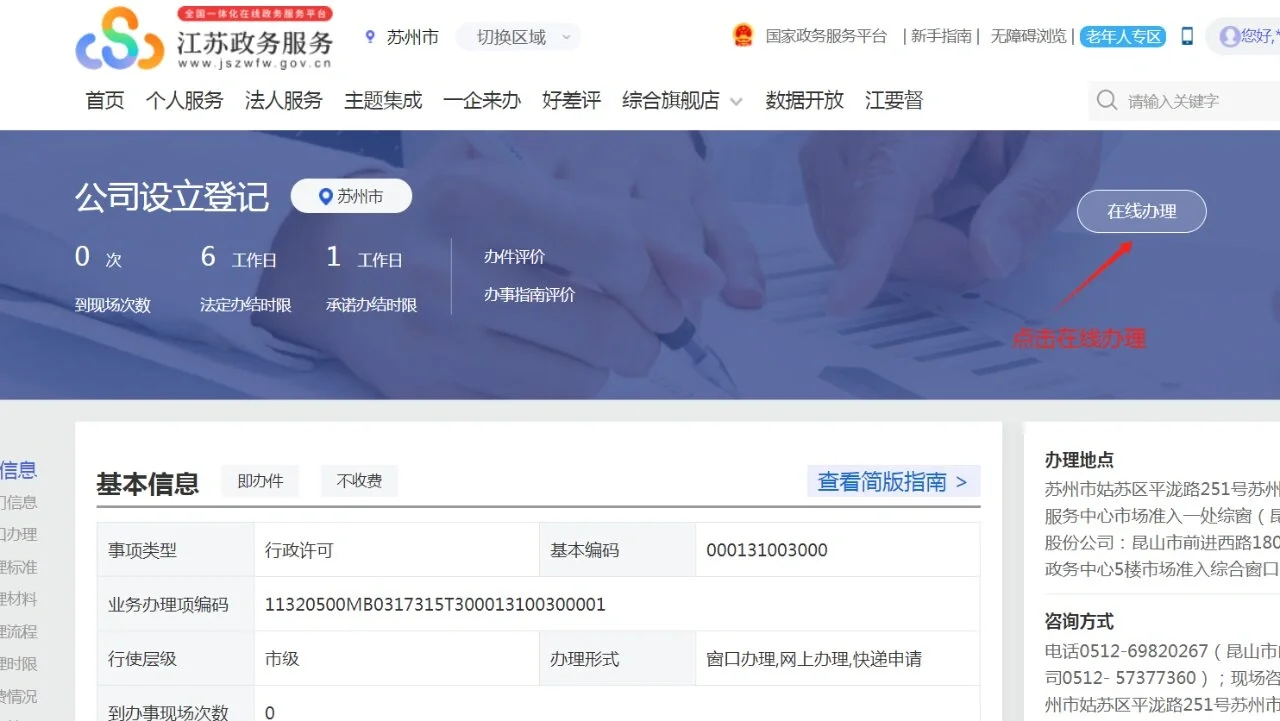The image size is (1280, 721).
Task: Click the location pin icon beside 苏州市
Action: (x=370, y=37)
